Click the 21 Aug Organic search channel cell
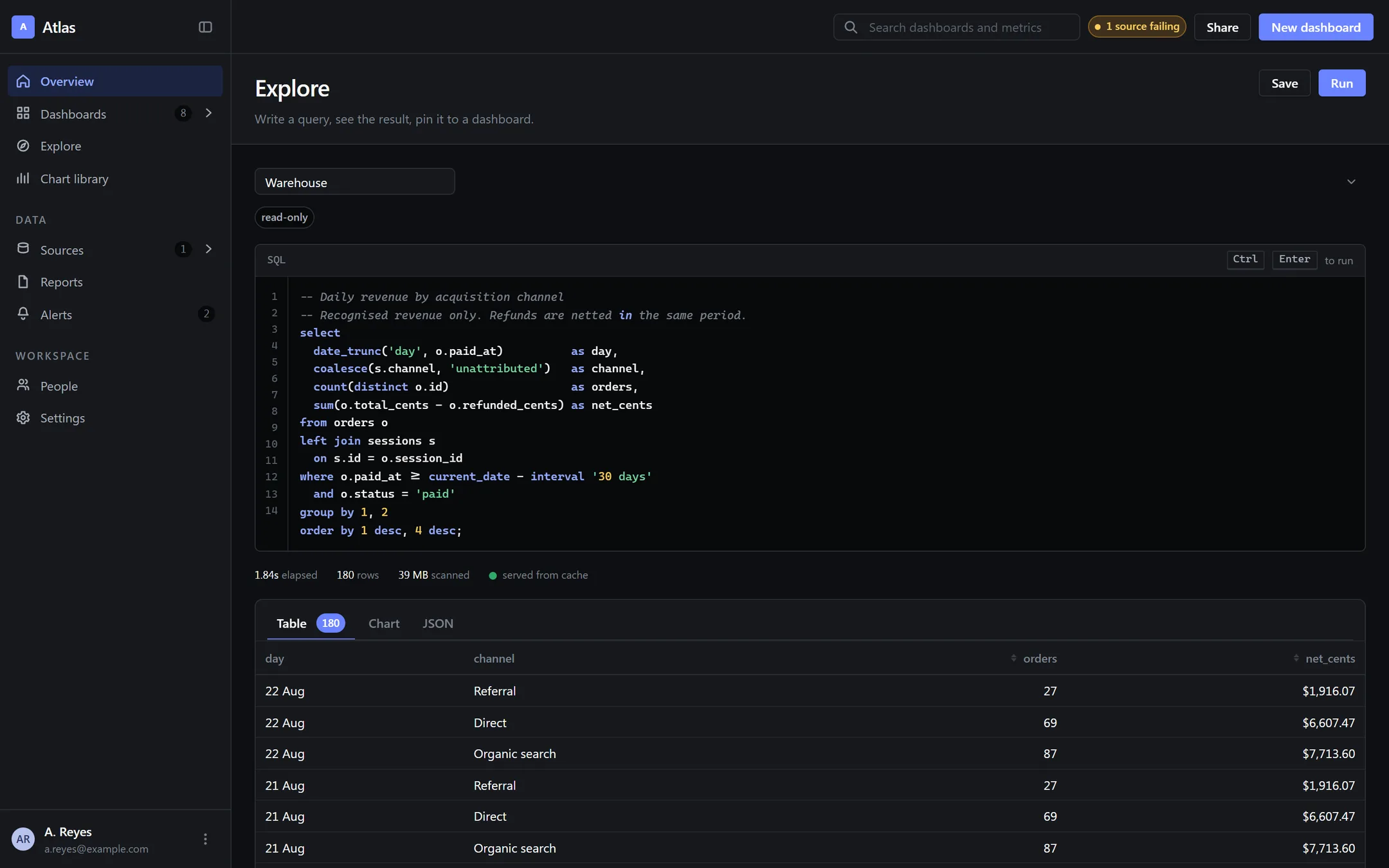Screen dimensions: 1389x868 click(x=514, y=848)
